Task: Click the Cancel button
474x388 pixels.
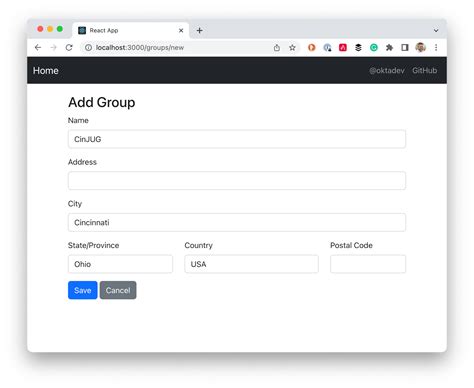Action: coord(118,290)
